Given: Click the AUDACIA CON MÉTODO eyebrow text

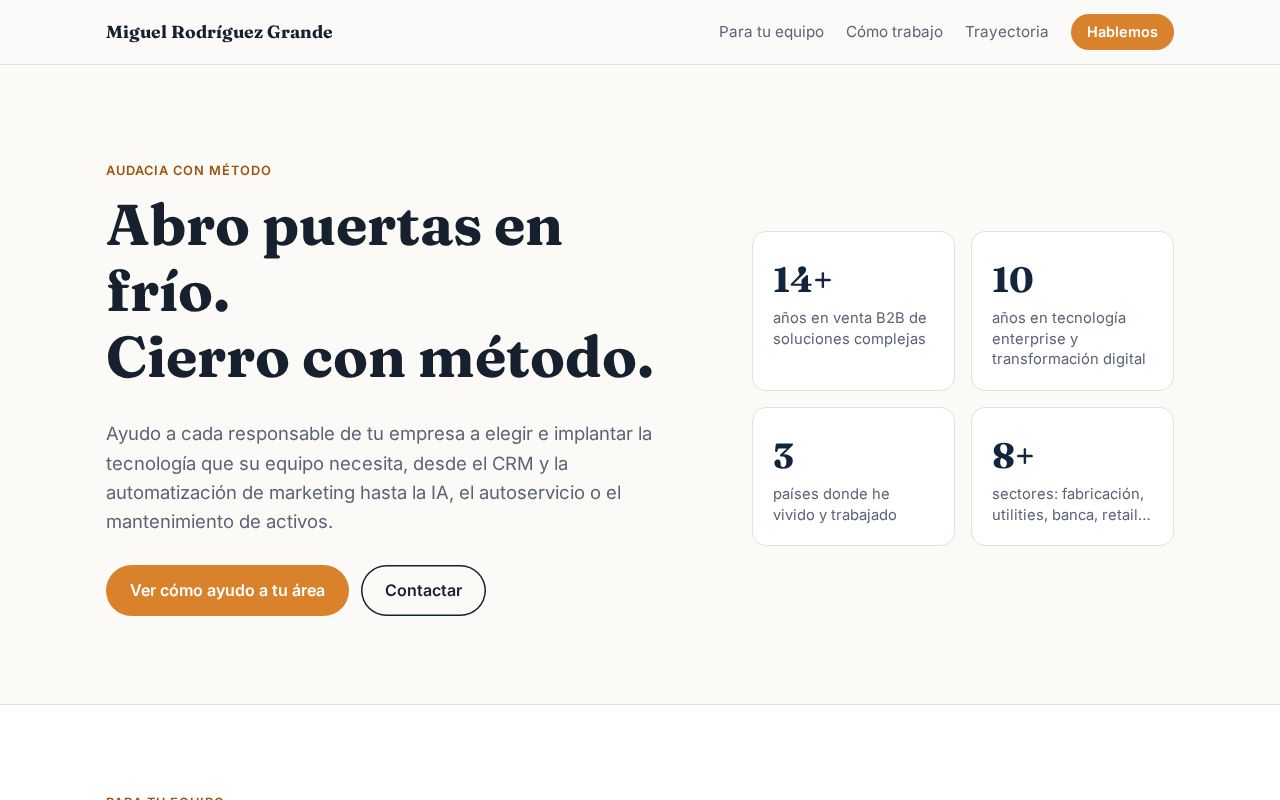Looking at the screenshot, I should 189,170.
